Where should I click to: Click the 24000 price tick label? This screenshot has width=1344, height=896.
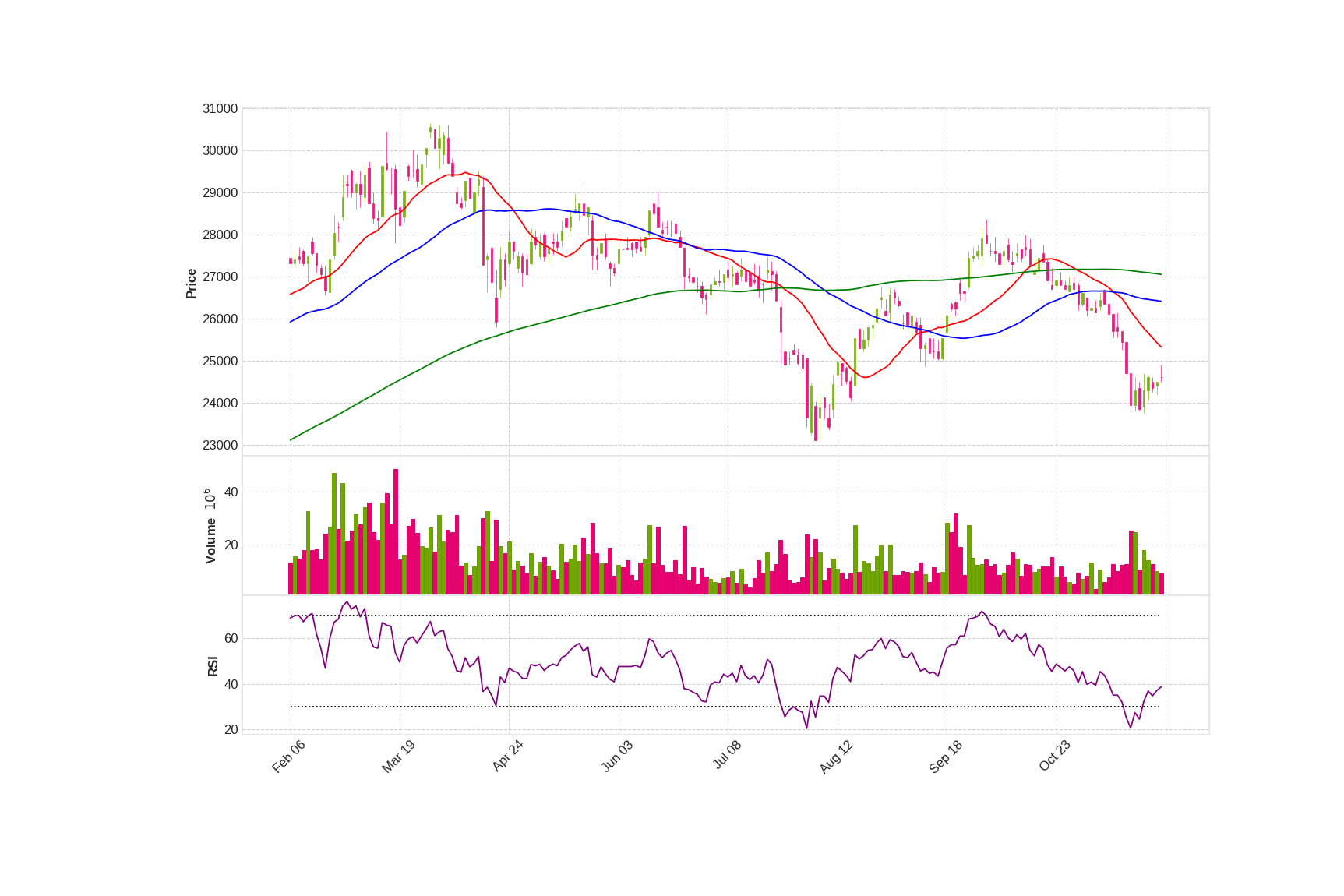click(220, 404)
